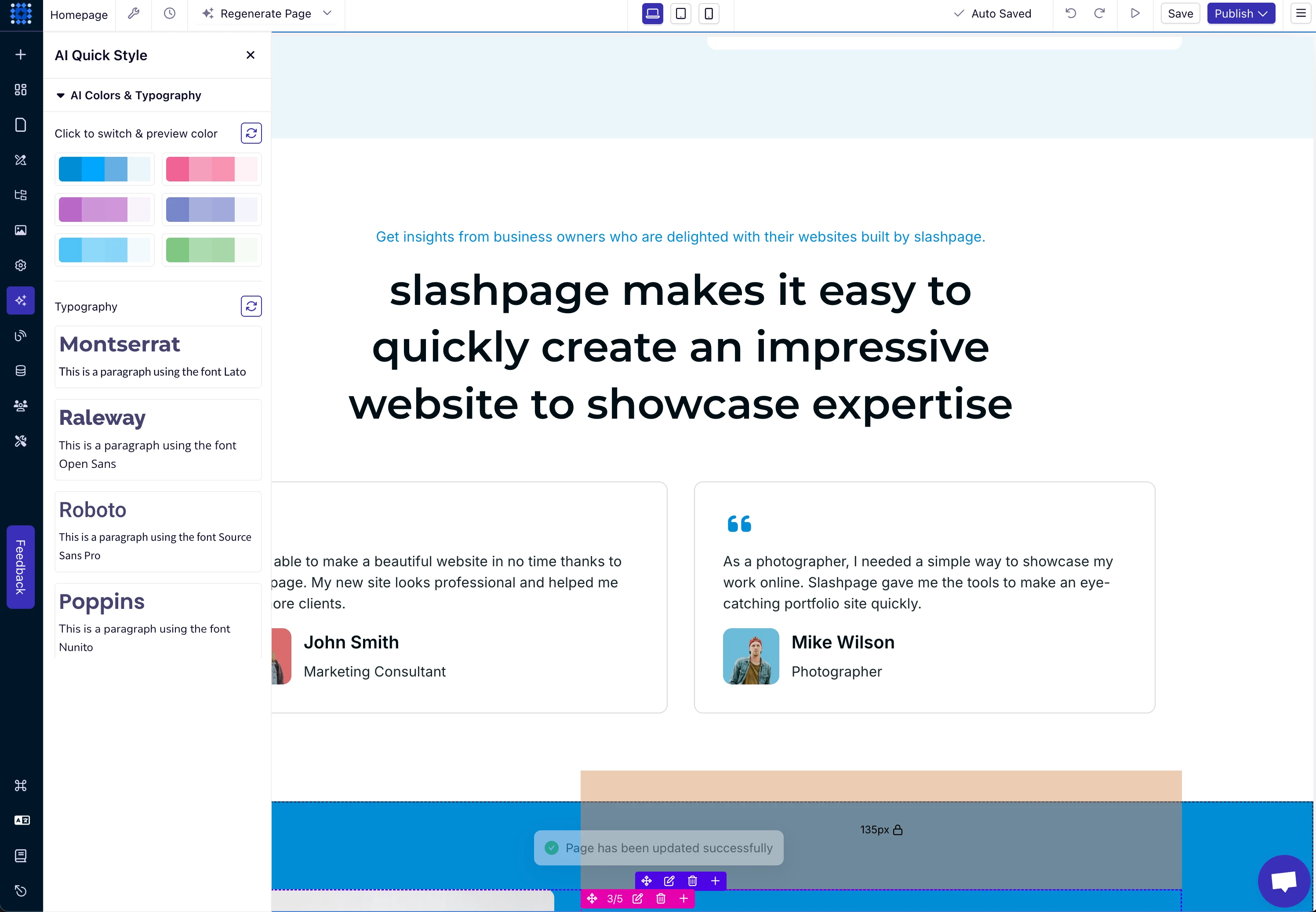Add block with purple toolbar plus

click(x=715, y=881)
